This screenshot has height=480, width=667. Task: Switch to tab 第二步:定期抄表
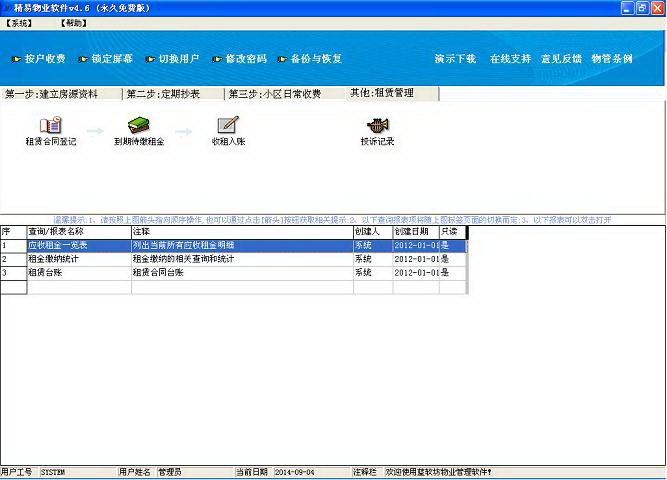click(x=174, y=94)
